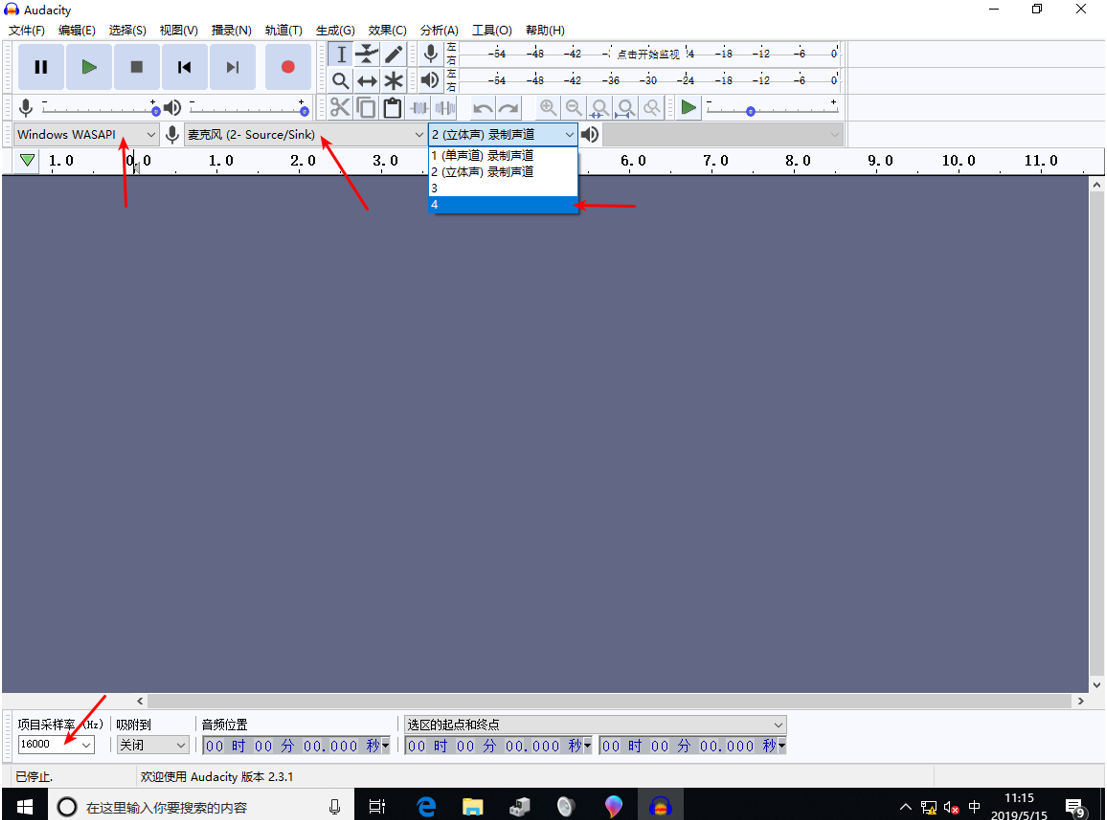Start recording with the red Record button
1107x820 pixels.
tap(287, 67)
